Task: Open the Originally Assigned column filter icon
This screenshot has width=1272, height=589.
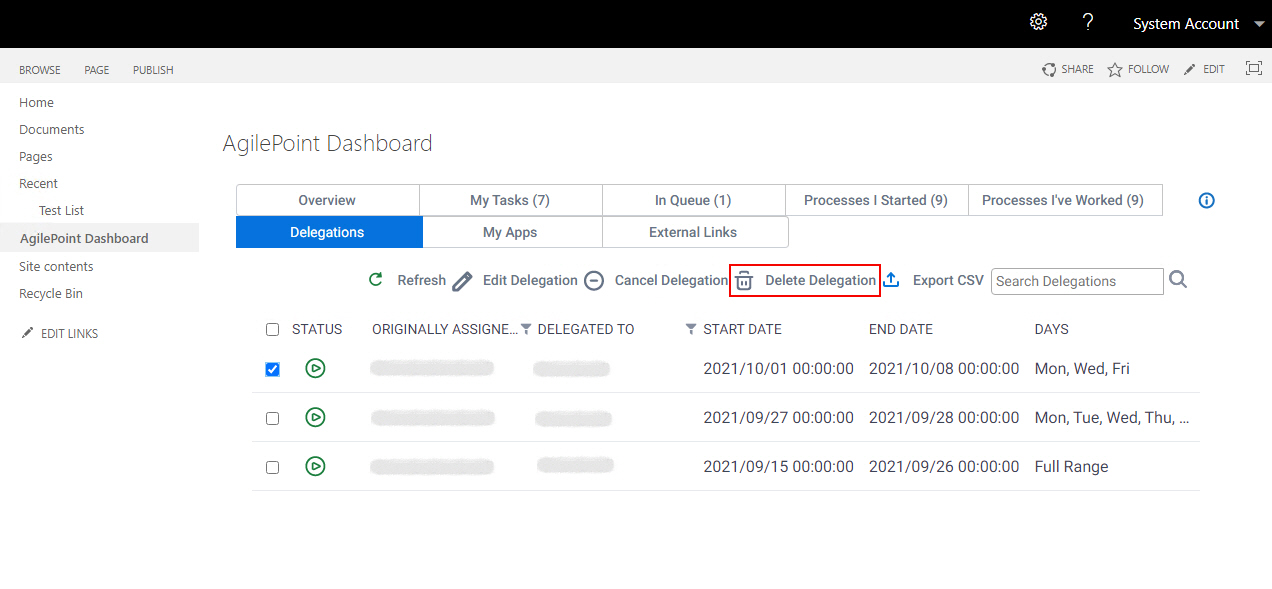Action: pyautogui.click(x=526, y=329)
